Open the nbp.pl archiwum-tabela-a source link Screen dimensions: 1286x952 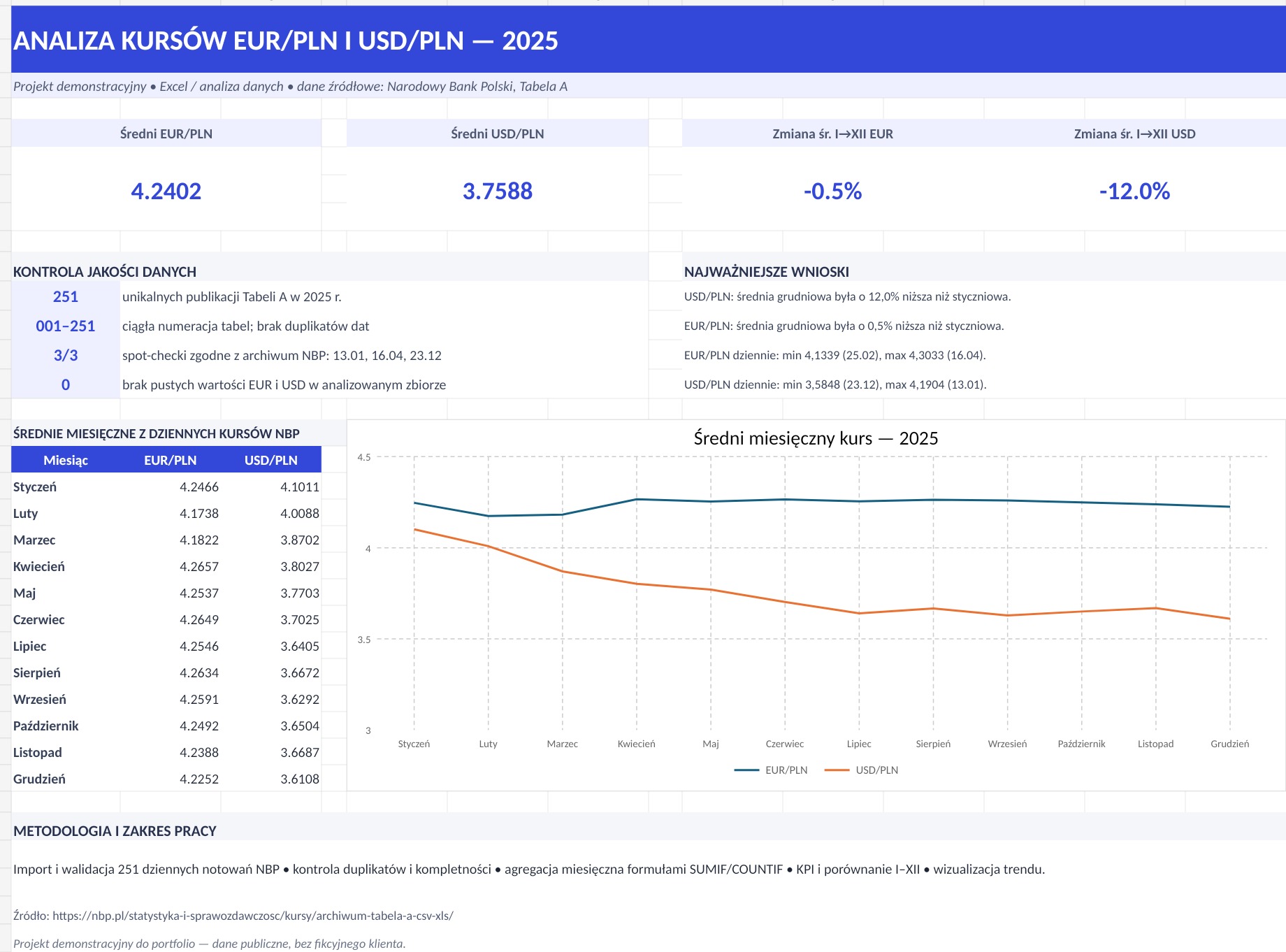(x=253, y=916)
